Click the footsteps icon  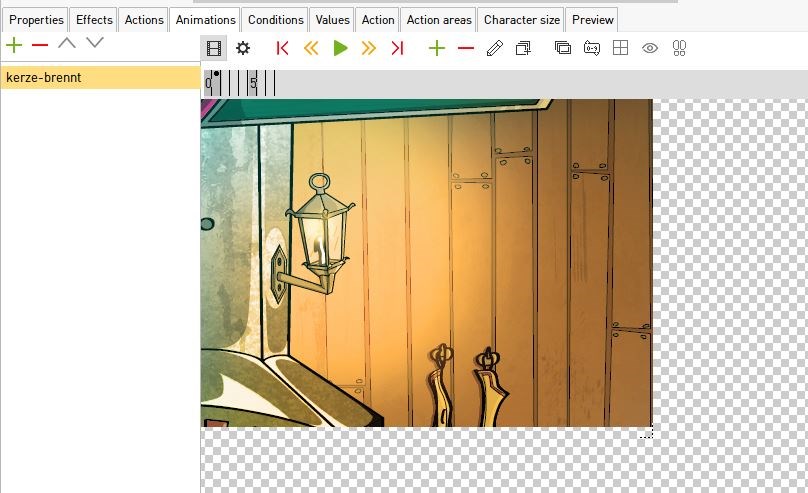[679, 48]
